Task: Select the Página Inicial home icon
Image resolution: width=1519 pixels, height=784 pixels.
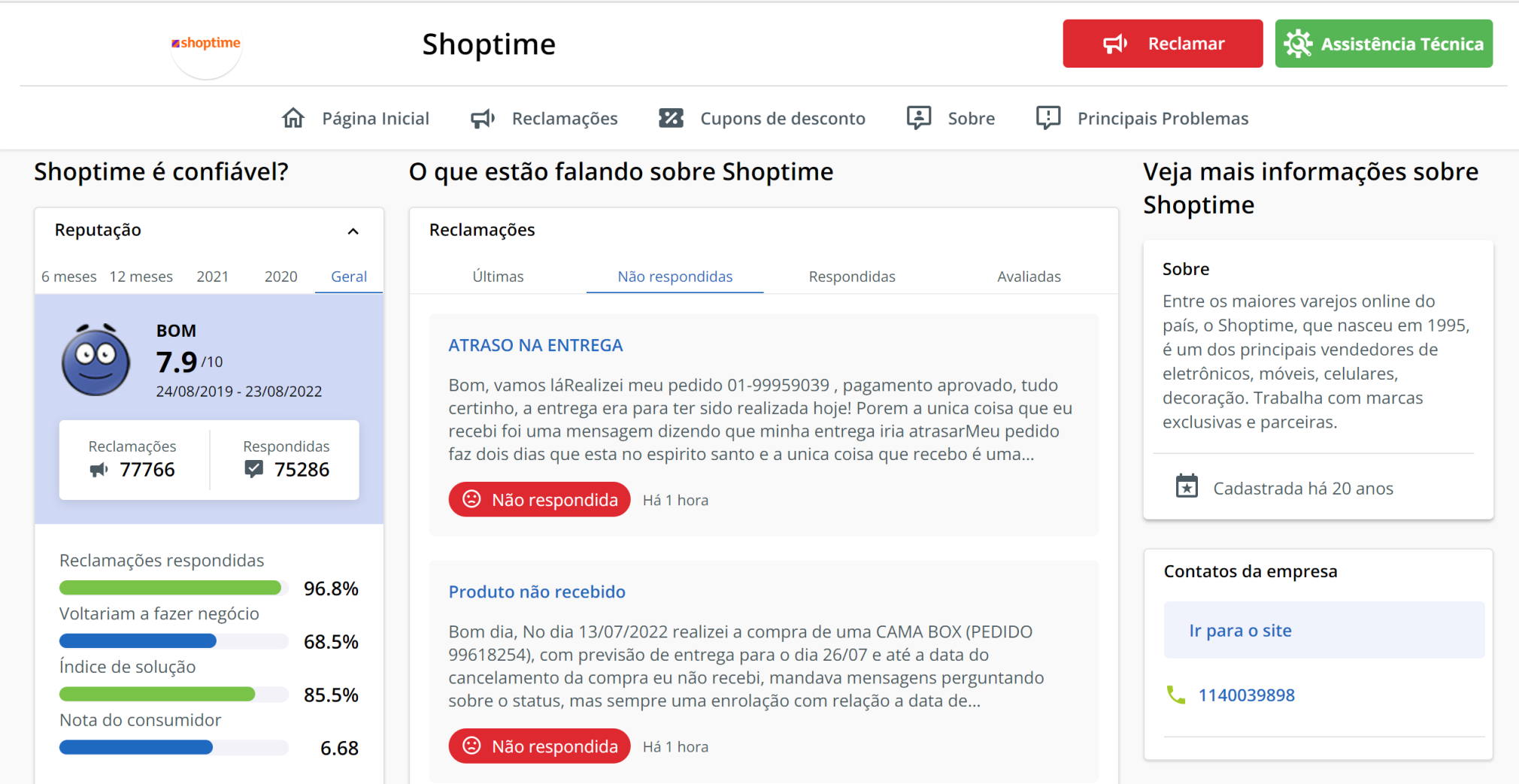Action: pos(294,118)
